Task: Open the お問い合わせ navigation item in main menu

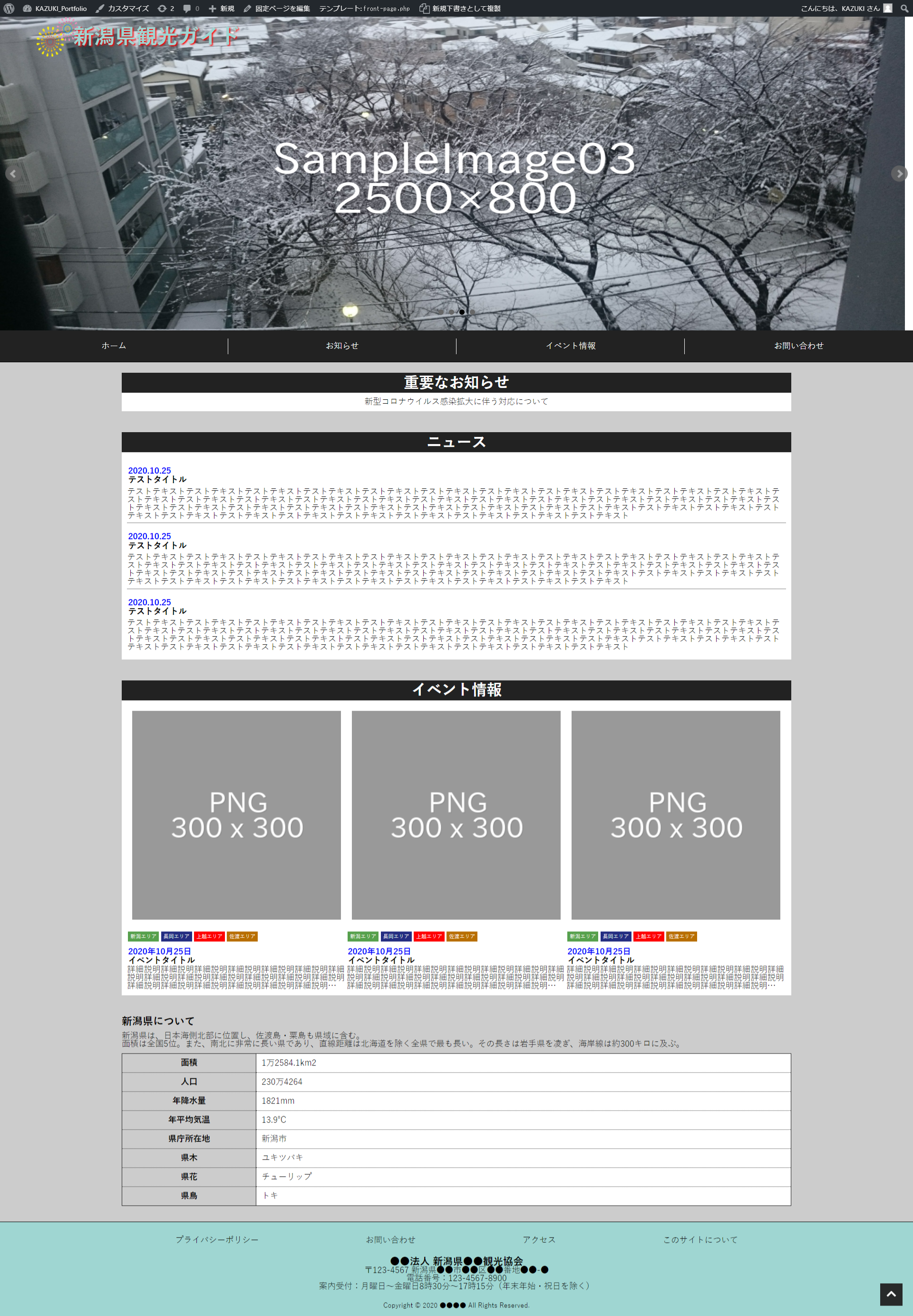Action: pyautogui.click(x=798, y=346)
